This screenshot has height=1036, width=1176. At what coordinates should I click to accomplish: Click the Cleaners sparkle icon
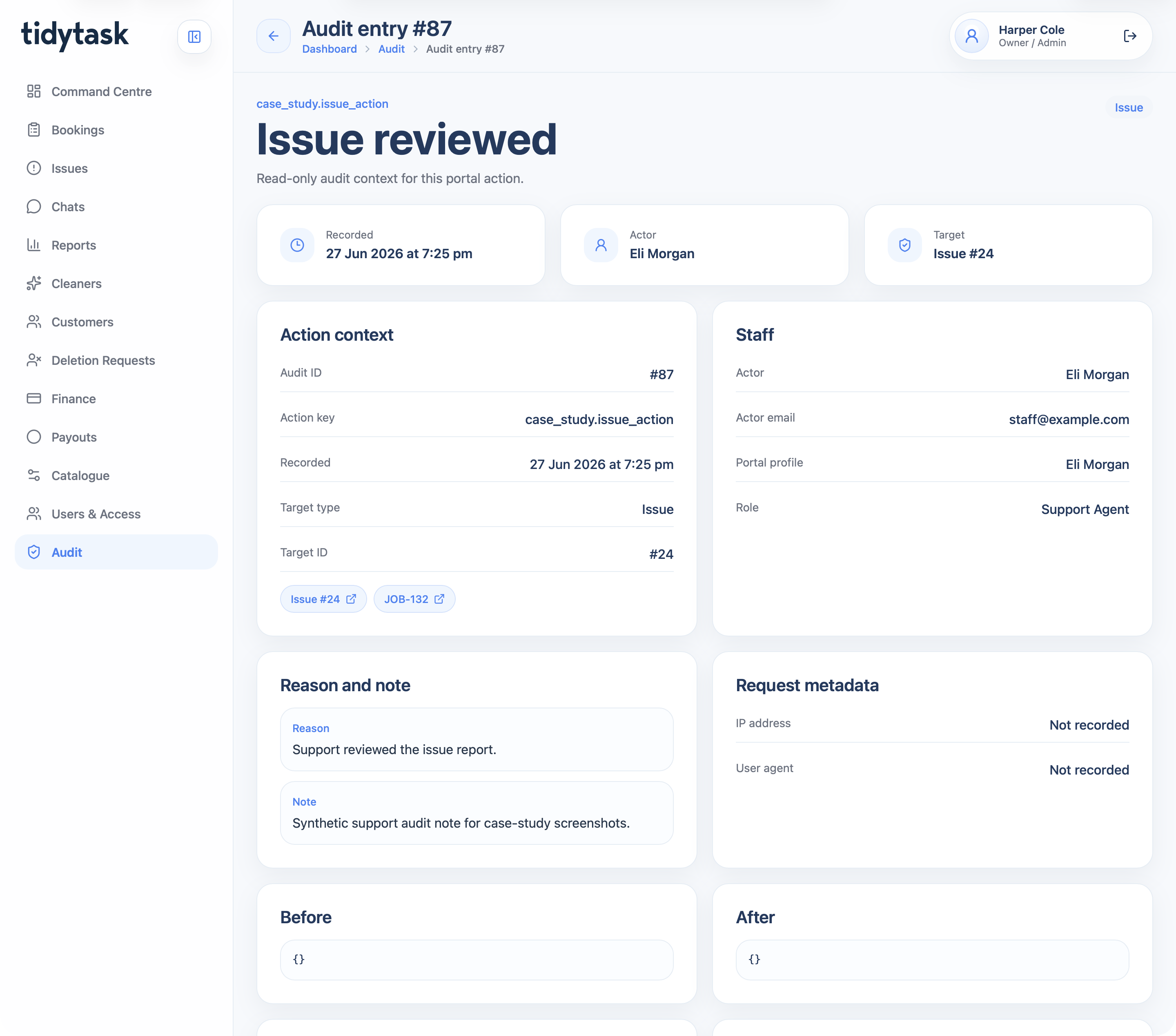pyautogui.click(x=34, y=283)
